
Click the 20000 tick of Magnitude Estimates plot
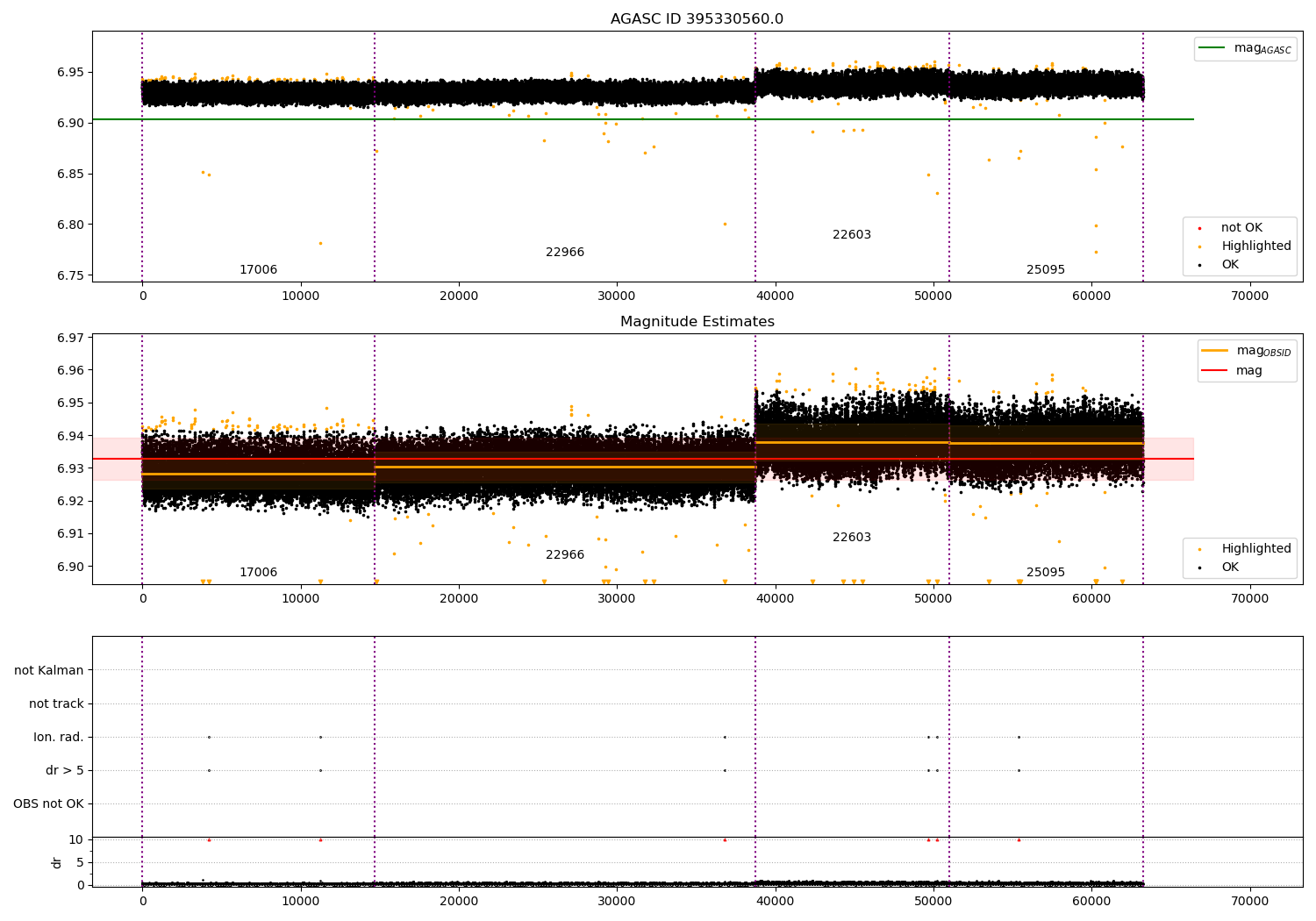(458, 599)
